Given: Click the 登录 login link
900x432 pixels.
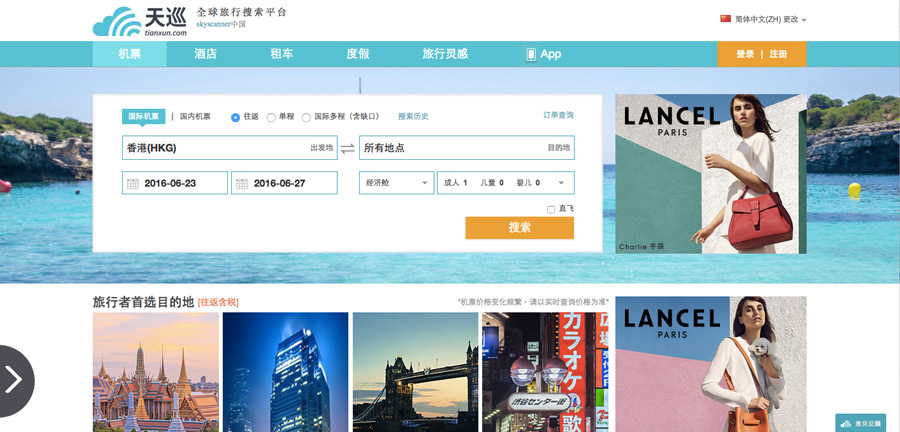Looking at the screenshot, I should coord(745,54).
